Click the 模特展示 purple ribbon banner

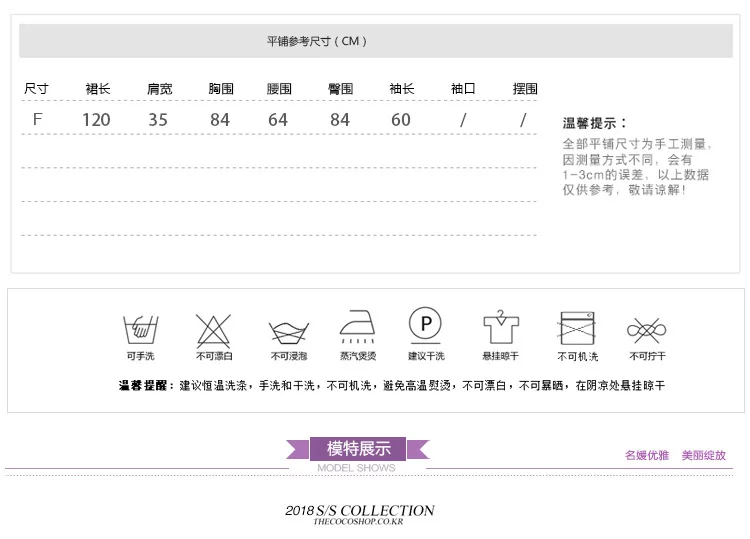point(358,449)
